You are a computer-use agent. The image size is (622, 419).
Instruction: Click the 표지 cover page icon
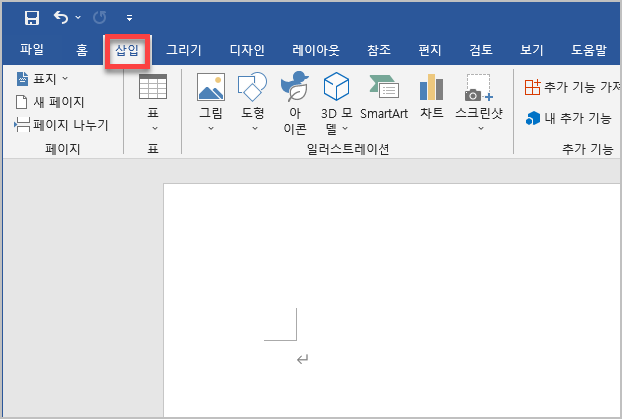pos(23,79)
